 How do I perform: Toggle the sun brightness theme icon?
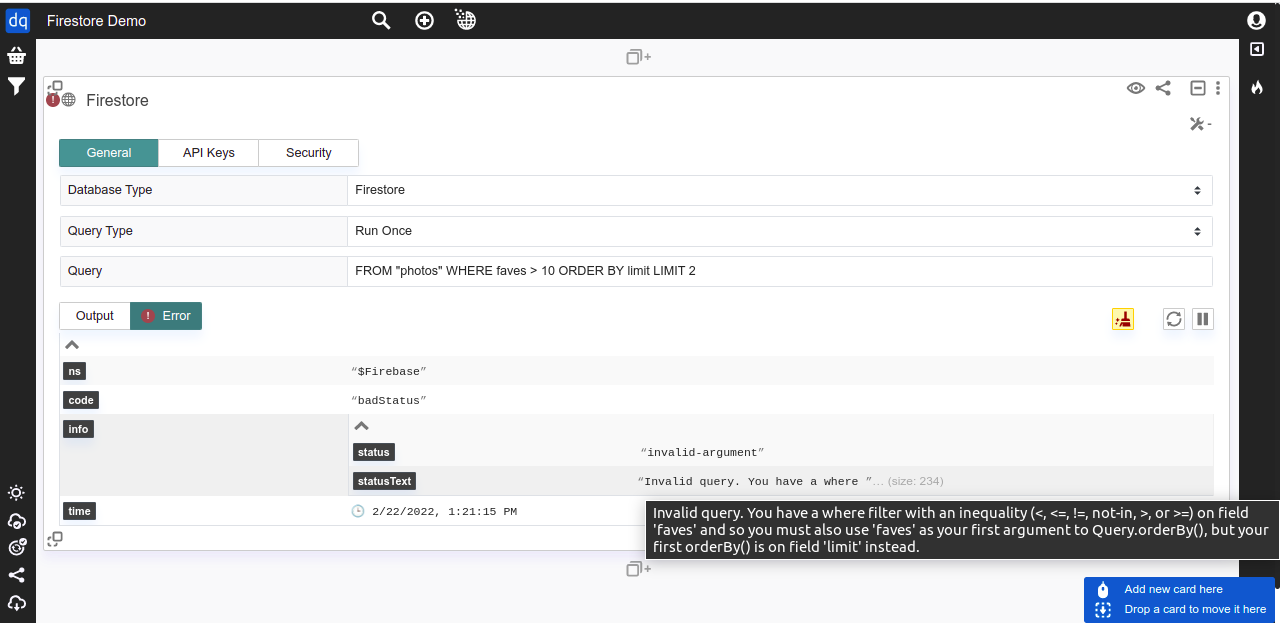click(x=16, y=493)
